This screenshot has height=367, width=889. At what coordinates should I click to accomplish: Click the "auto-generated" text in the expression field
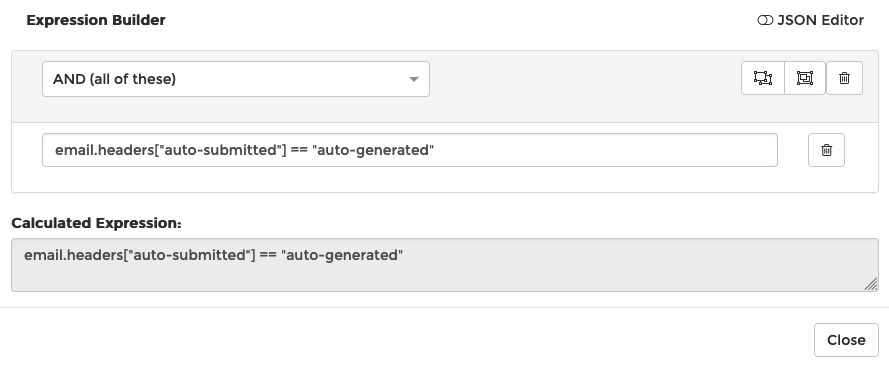coord(372,150)
